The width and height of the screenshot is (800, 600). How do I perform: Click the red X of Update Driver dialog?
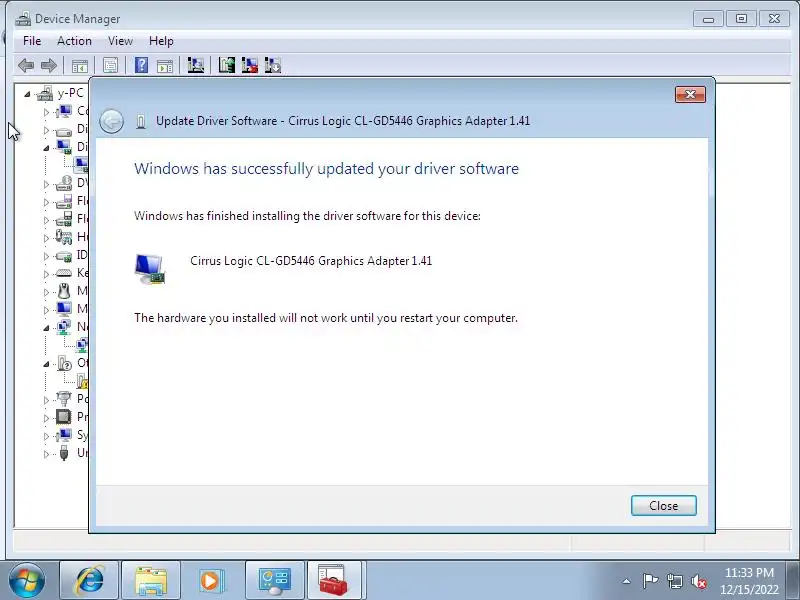pyautogui.click(x=690, y=94)
